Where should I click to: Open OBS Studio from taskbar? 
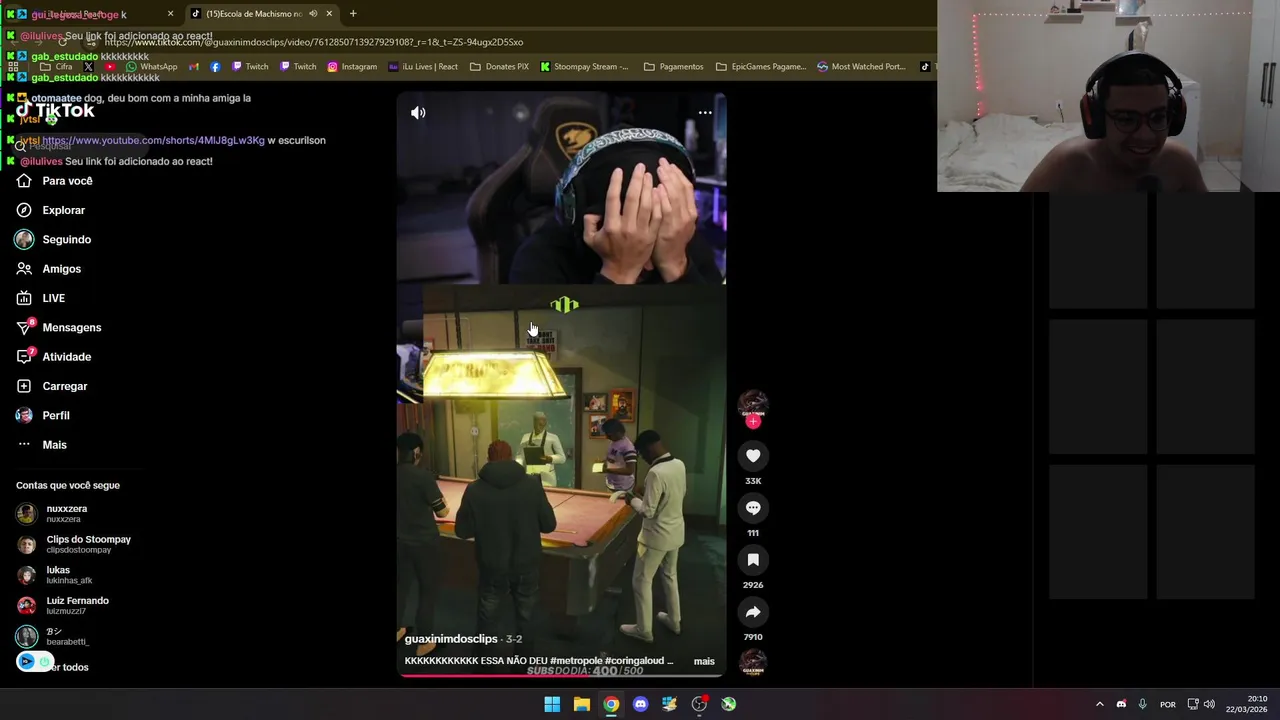(x=699, y=704)
